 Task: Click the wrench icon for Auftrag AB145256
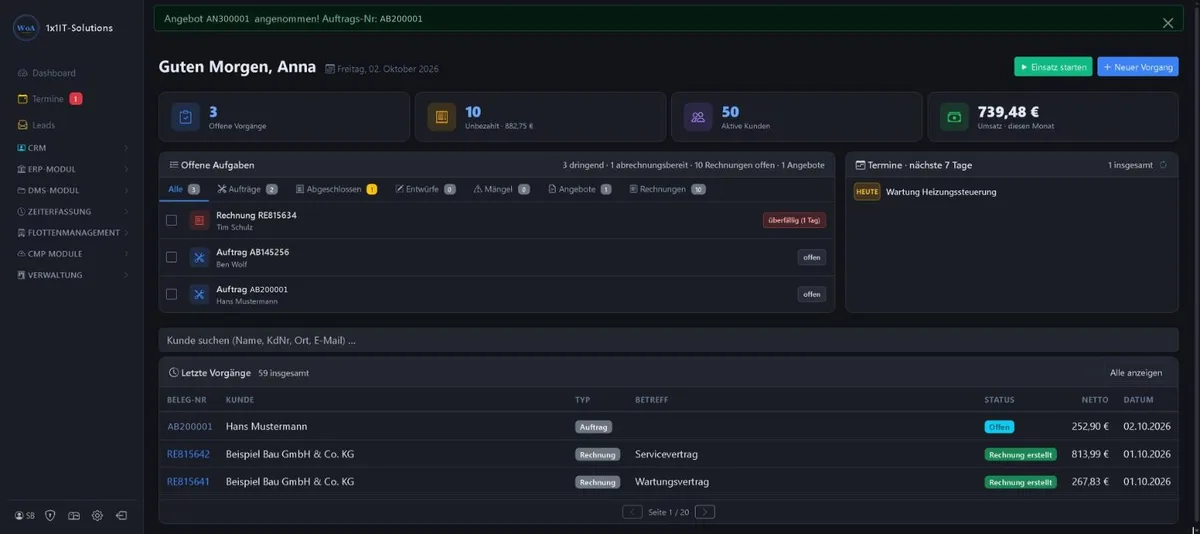[x=199, y=257]
